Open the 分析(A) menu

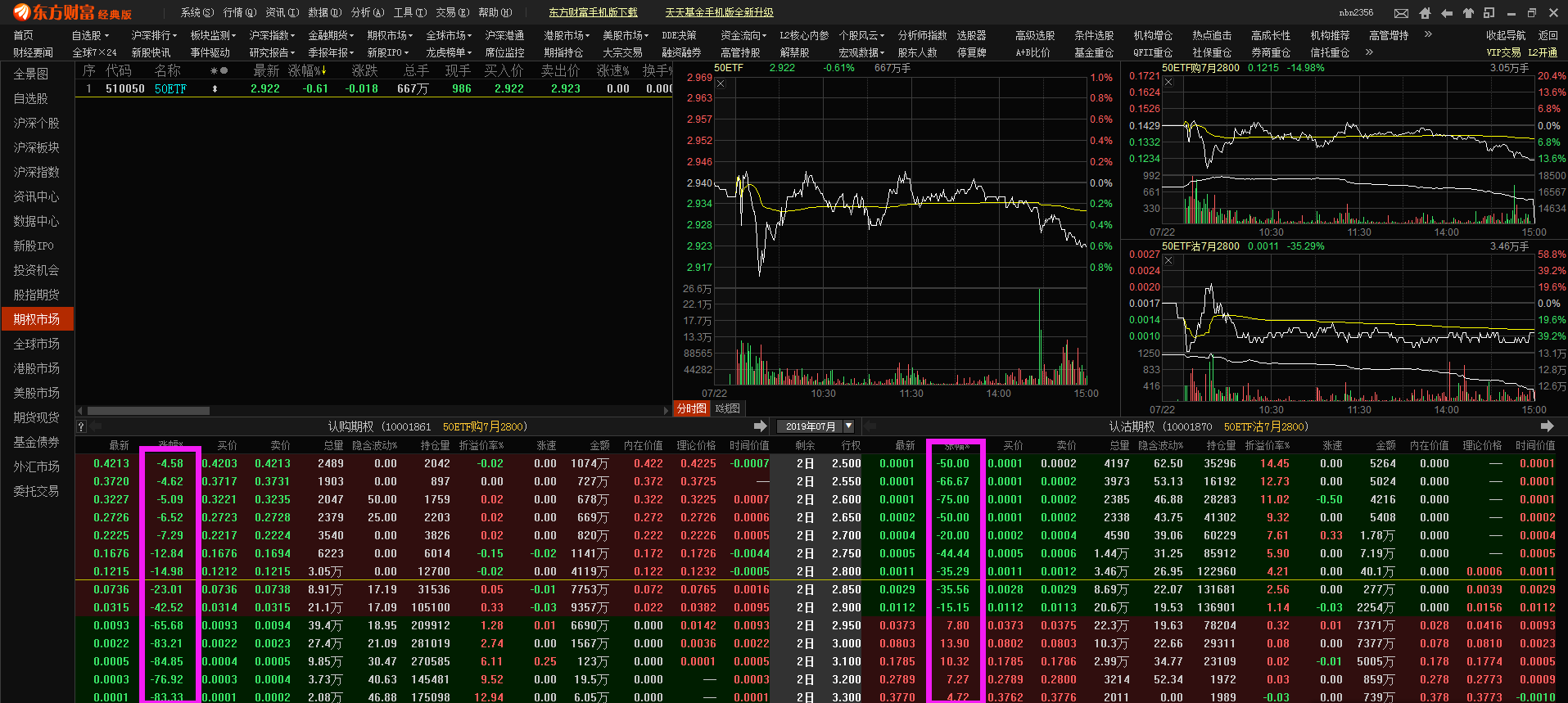(x=368, y=12)
